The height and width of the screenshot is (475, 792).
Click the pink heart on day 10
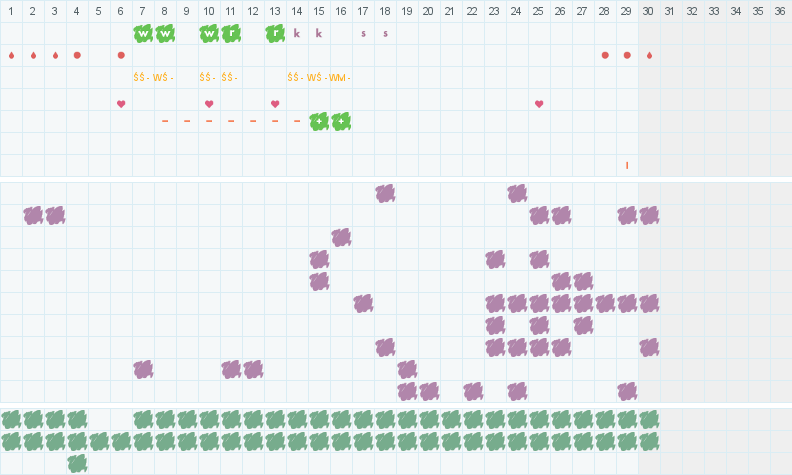tap(209, 104)
